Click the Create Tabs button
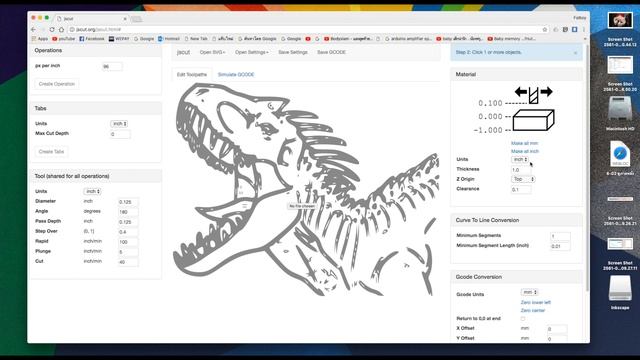This screenshot has height=360, width=640. [51, 152]
